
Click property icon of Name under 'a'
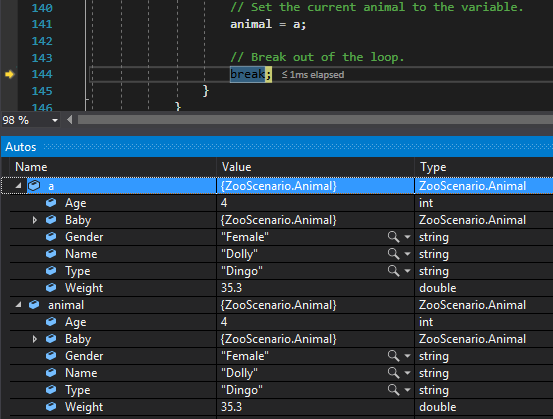pyautogui.click(x=51, y=254)
